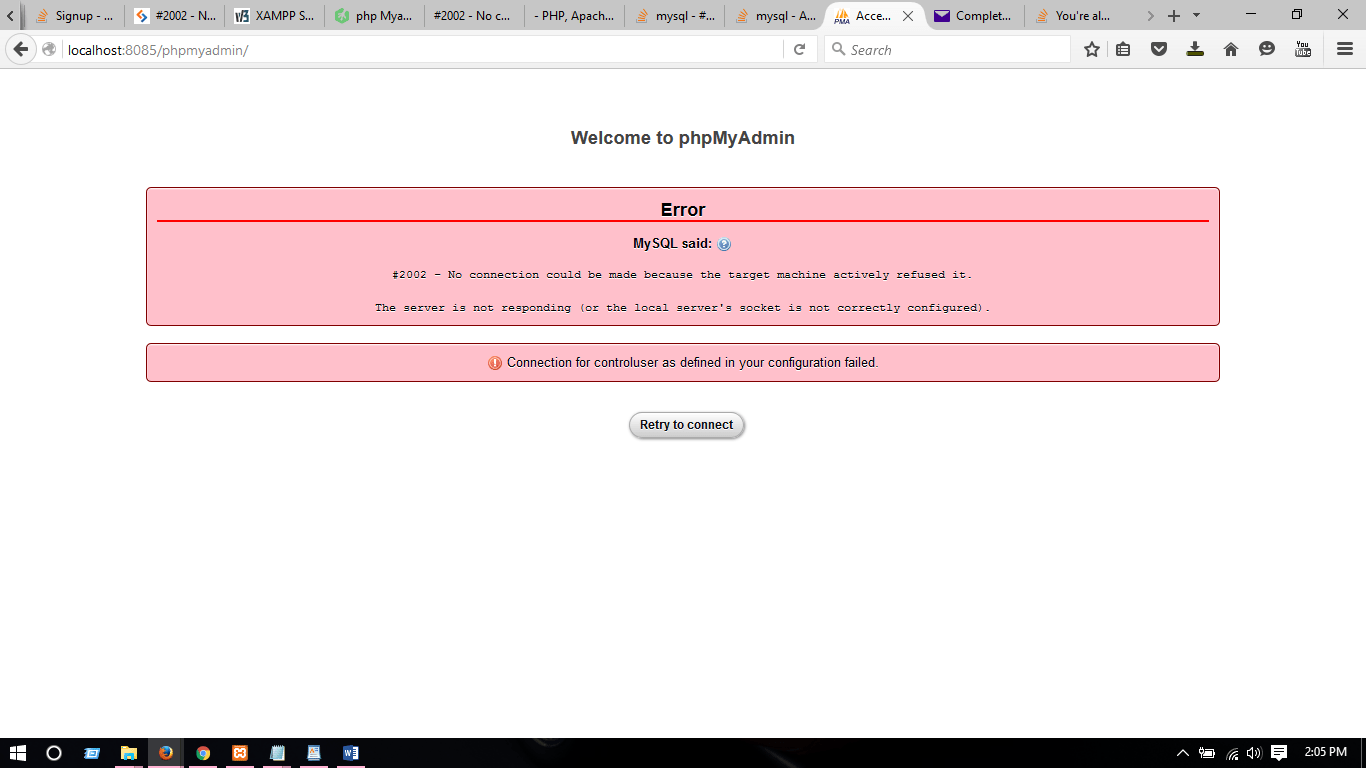This screenshot has height=768, width=1366.
Task: Open Task View in the taskbar
Action: tap(92, 753)
